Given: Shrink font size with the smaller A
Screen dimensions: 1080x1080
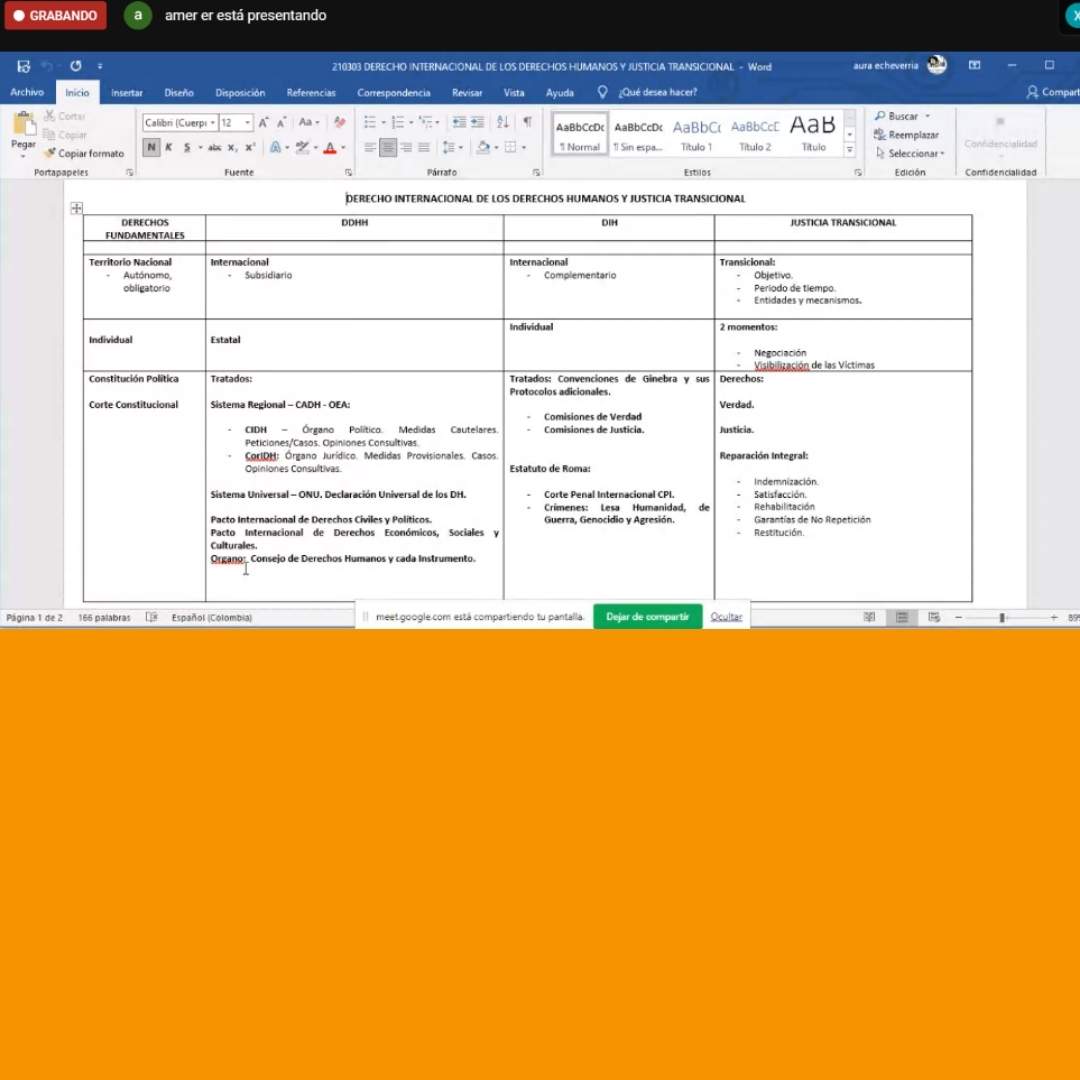Looking at the screenshot, I should click(x=281, y=123).
